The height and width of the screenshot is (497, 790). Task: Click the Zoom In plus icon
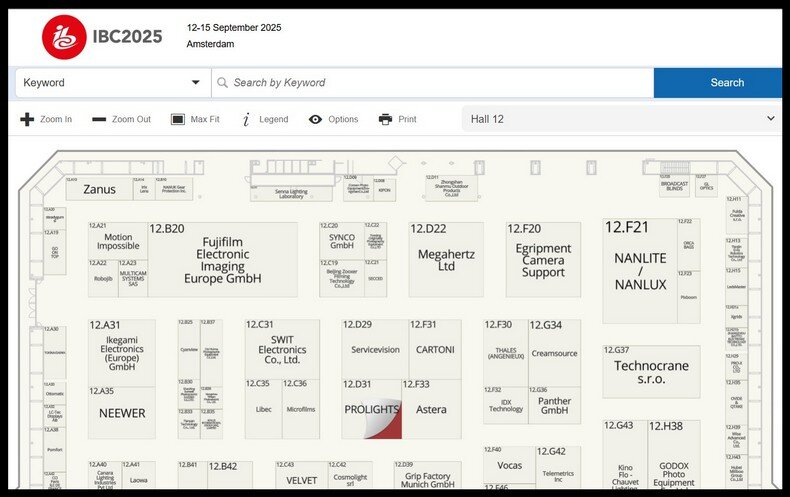(x=27, y=119)
